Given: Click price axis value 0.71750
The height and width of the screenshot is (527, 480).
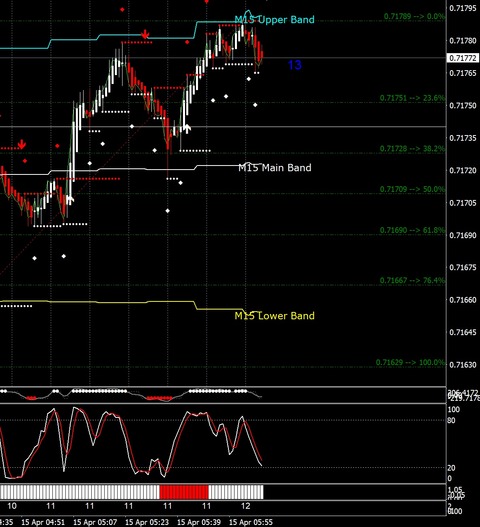Looking at the screenshot, I should click(463, 106).
